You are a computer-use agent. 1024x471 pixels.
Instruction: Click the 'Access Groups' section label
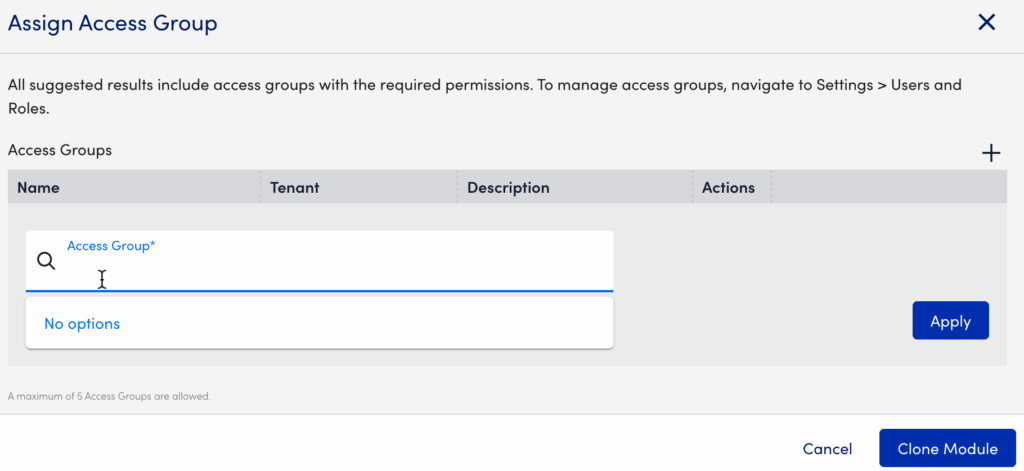(x=60, y=150)
